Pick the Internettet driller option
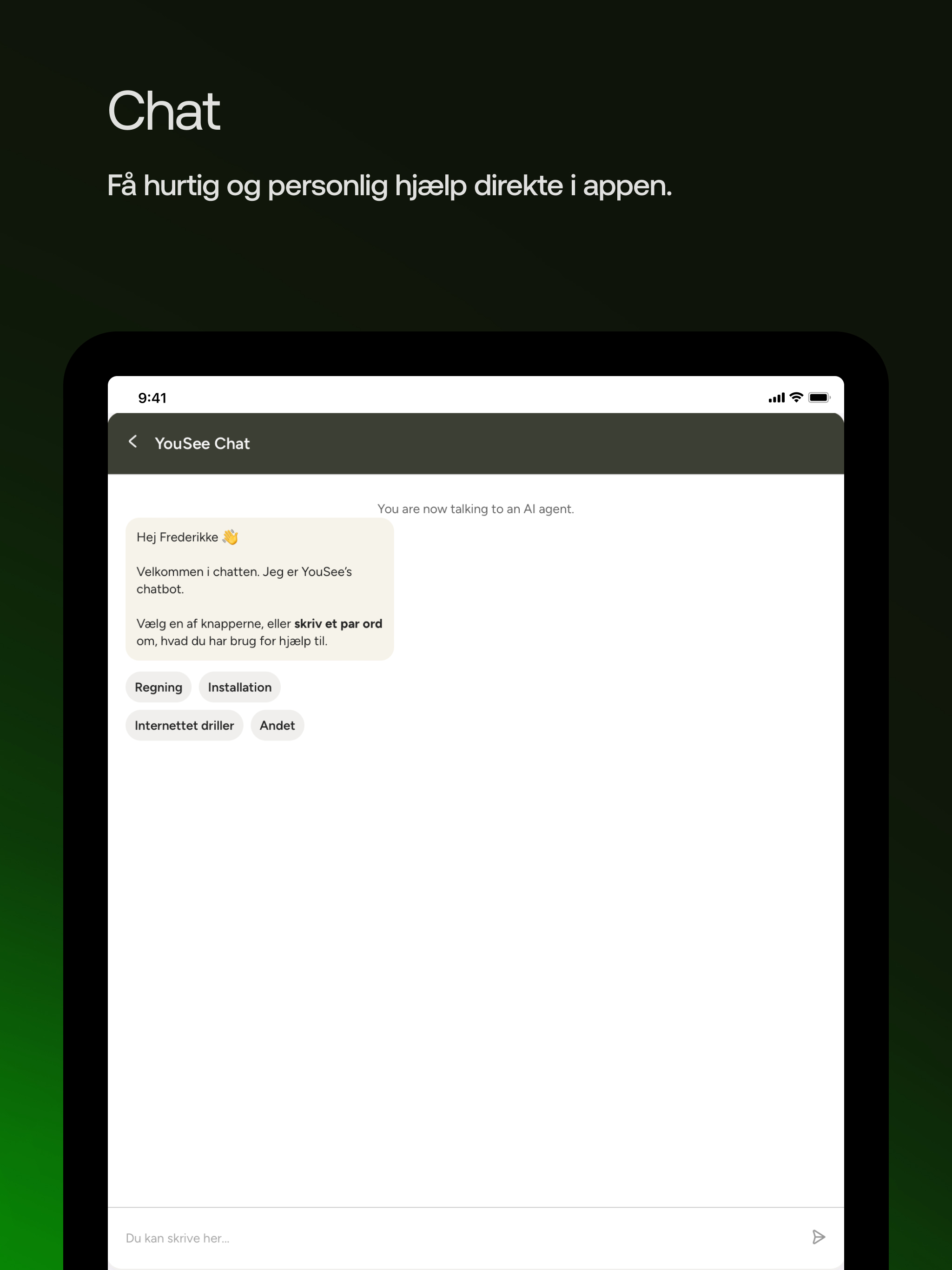The height and width of the screenshot is (1270, 952). [x=185, y=725]
